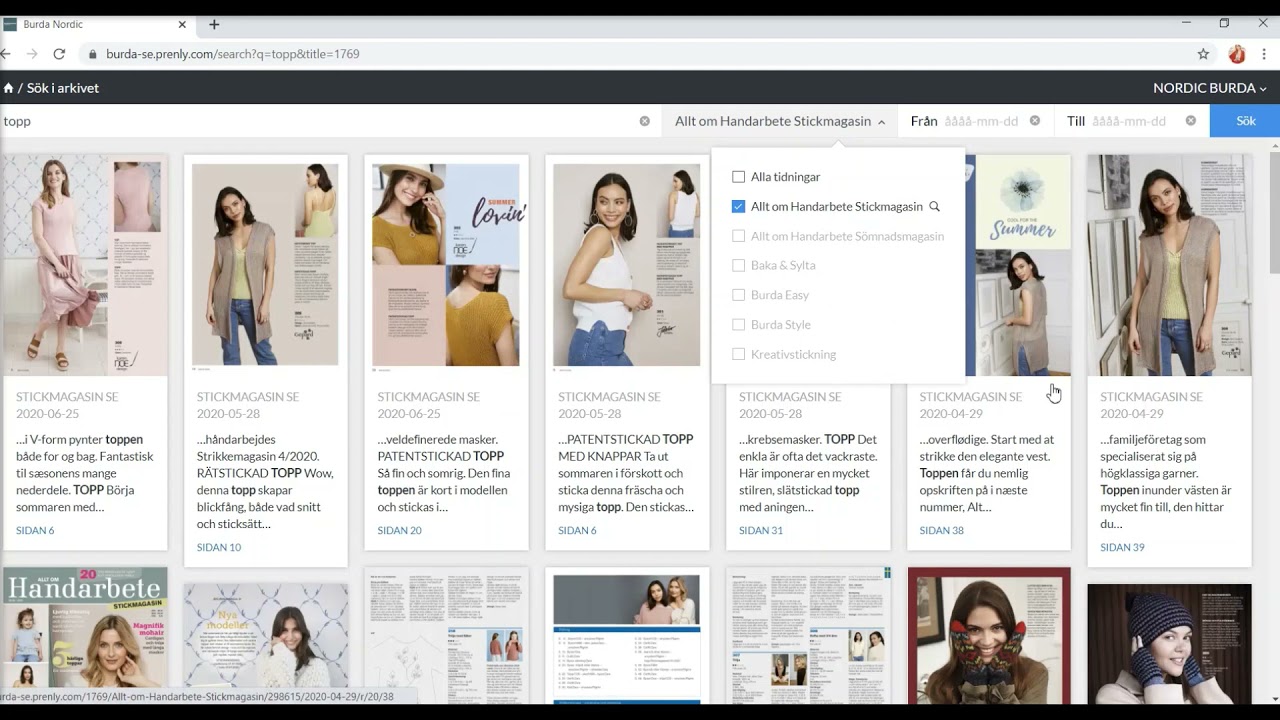Focus the Från date input
The height and width of the screenshot is (720, 1280).
click(x=981, y=121)
